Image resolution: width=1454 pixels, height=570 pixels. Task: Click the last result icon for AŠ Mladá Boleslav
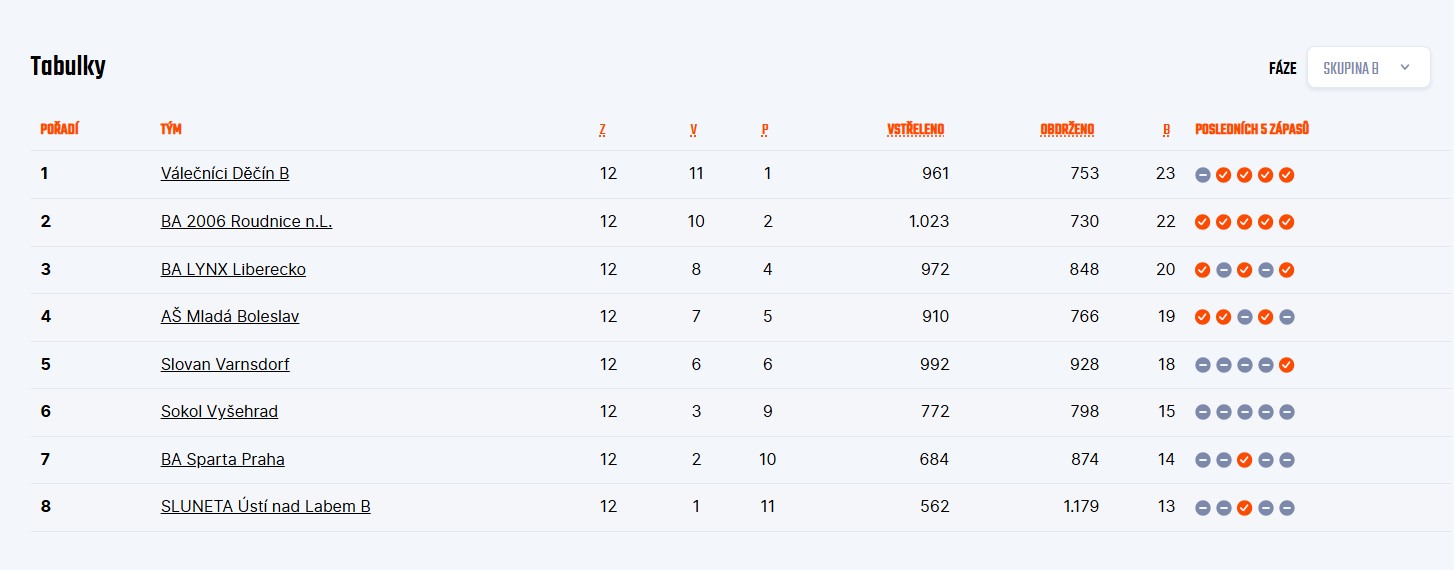(1287, 317)
